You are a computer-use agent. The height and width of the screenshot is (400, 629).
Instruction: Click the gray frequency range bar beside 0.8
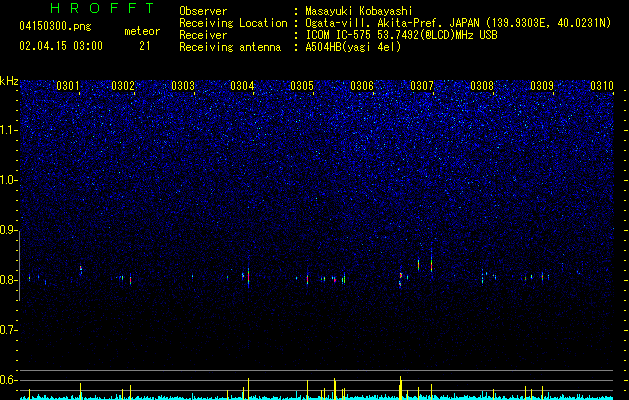[20, 268]
